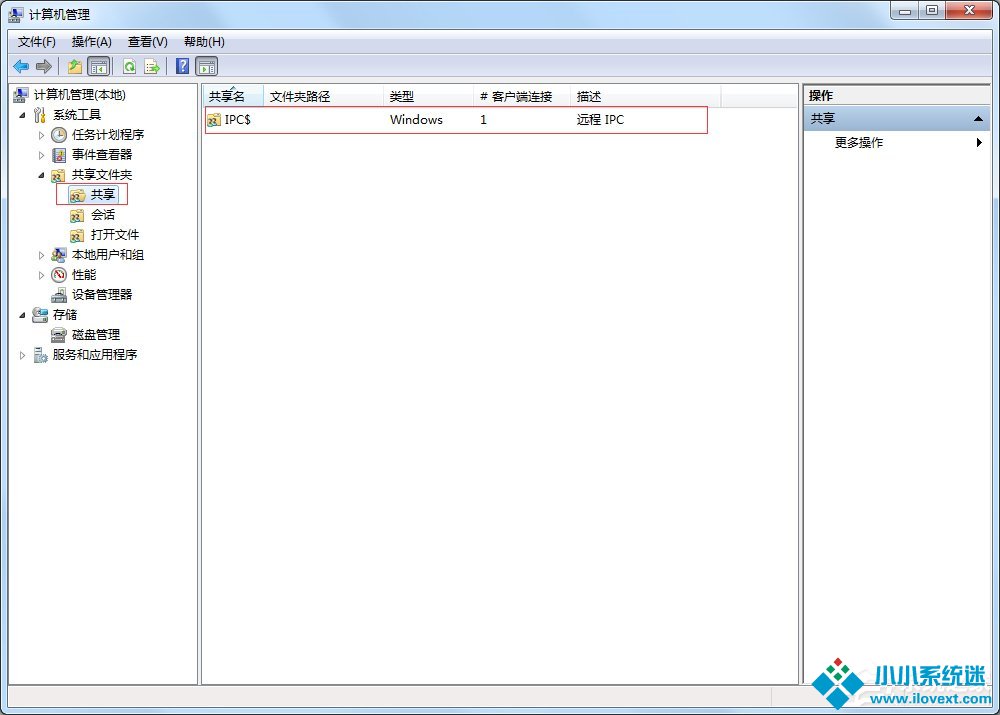Open the 更多操作 submenu
1000x715 pixels.
click(897, 142)
